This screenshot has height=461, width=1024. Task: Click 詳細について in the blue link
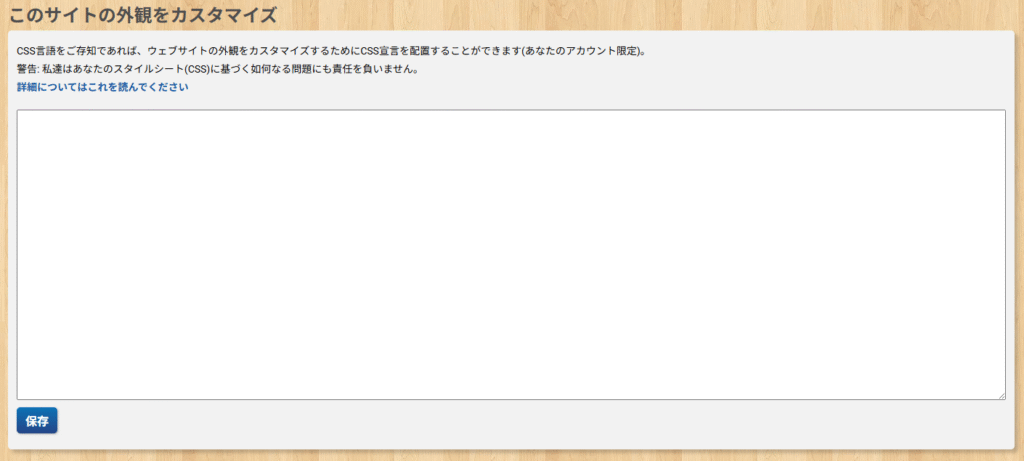48,88
